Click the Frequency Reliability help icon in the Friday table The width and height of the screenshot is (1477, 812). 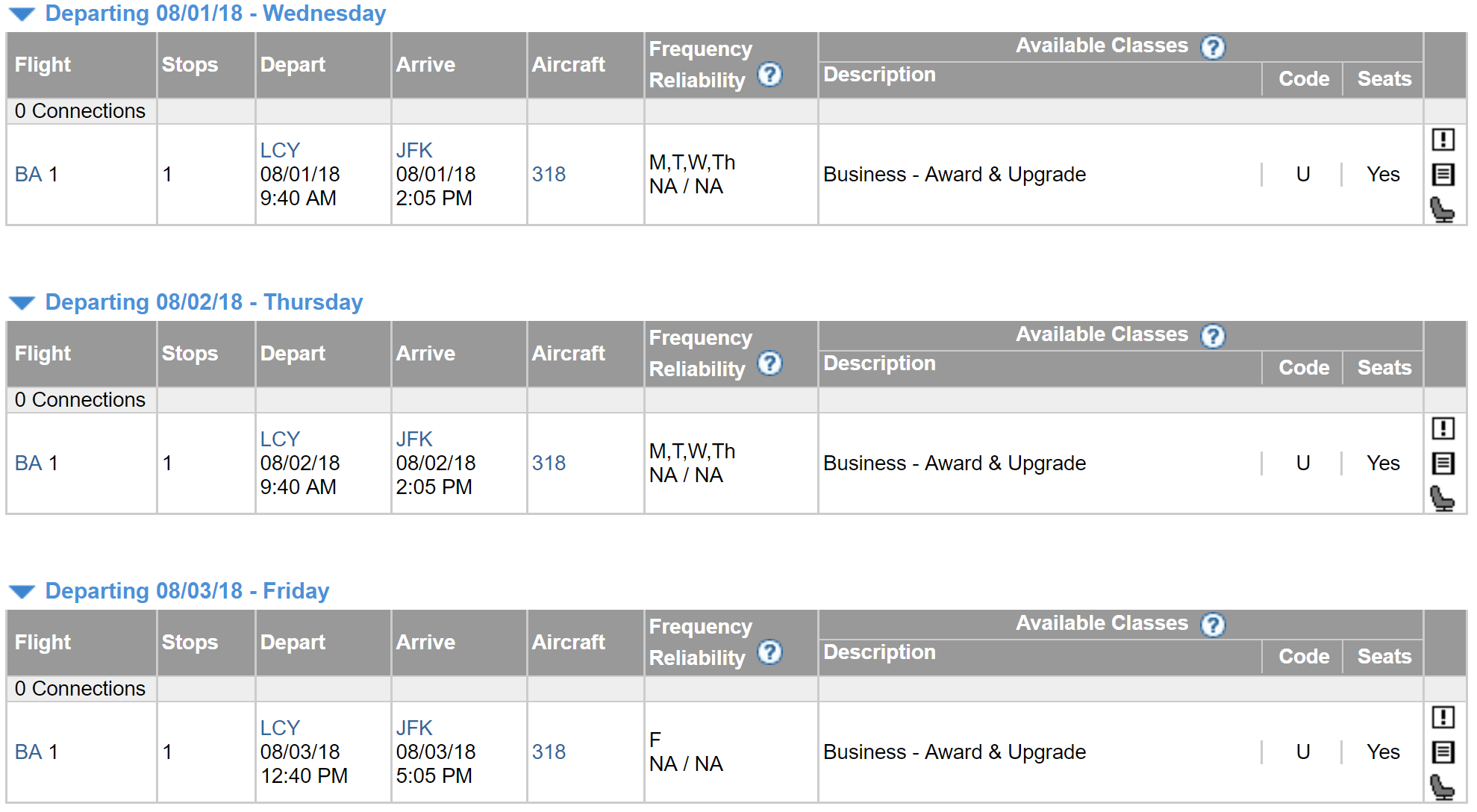point(769,652)
